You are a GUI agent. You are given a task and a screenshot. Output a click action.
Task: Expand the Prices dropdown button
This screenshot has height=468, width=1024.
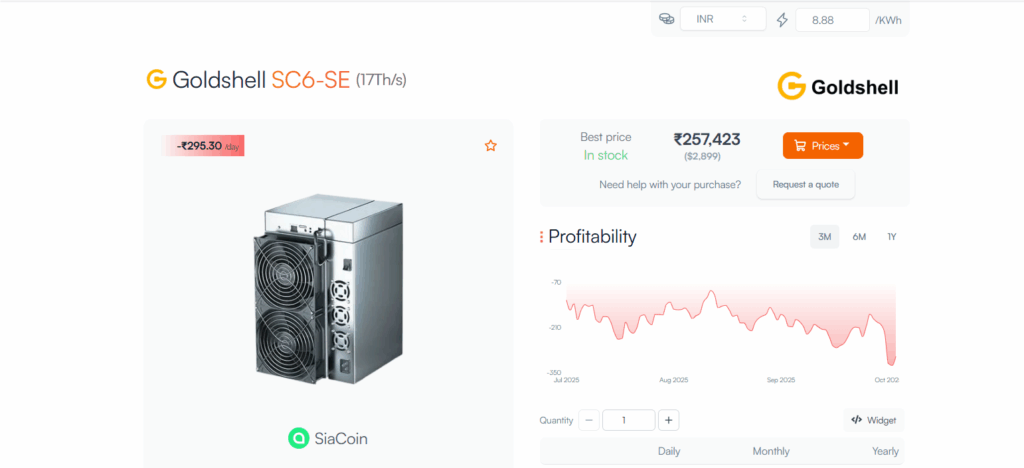822,146
